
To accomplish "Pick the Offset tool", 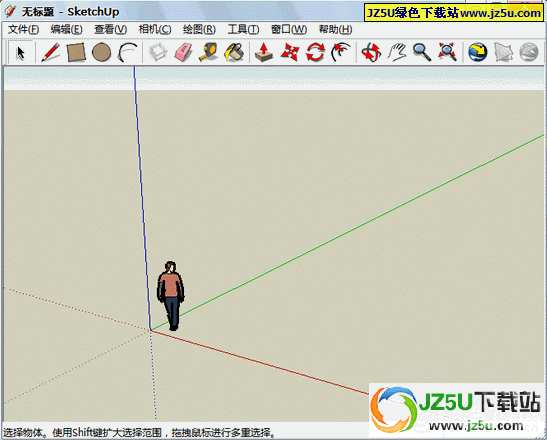I will [x=341, y=52].
